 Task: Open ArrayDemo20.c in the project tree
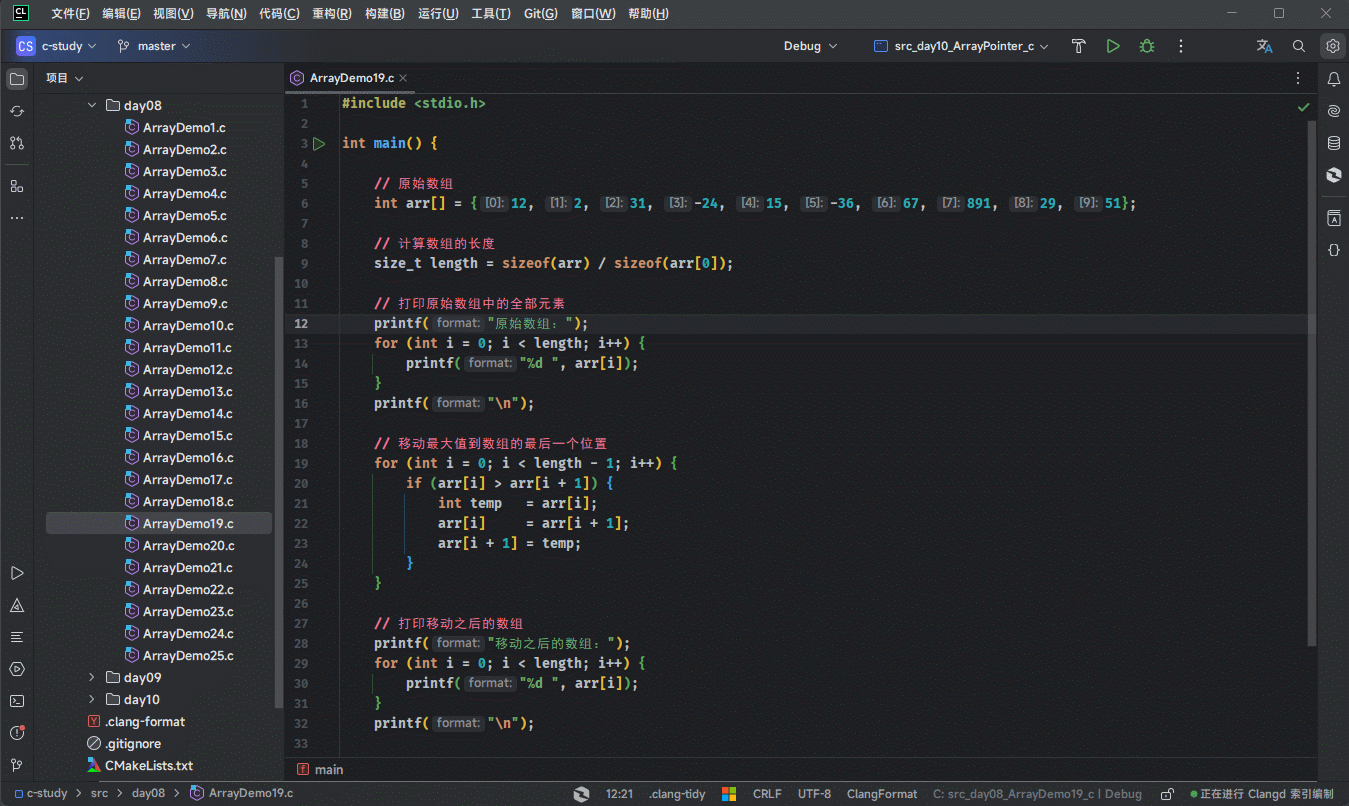click(188, 546)
